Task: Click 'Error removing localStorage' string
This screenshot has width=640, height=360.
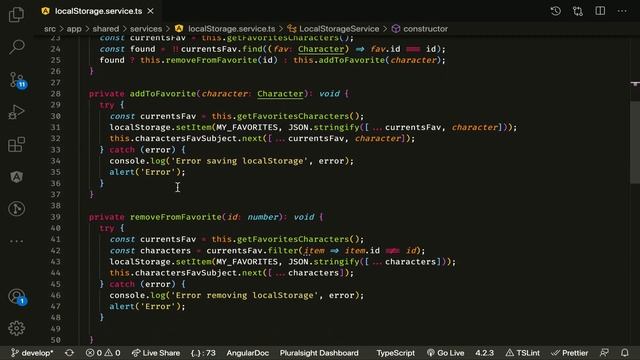Action: click(x=244, y=295)
